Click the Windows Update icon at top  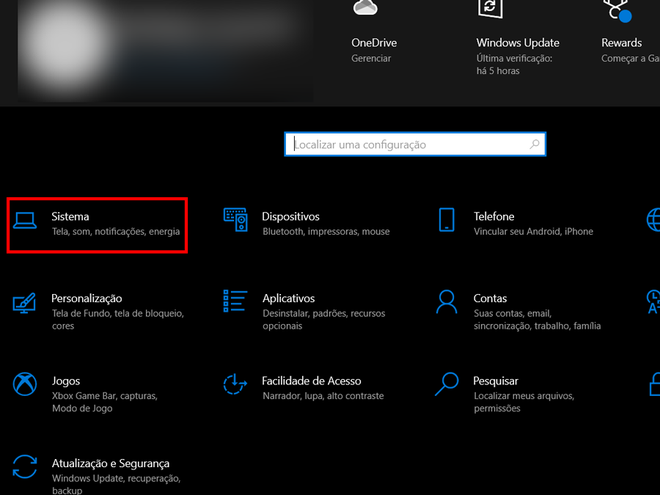(x=490, y=8)
